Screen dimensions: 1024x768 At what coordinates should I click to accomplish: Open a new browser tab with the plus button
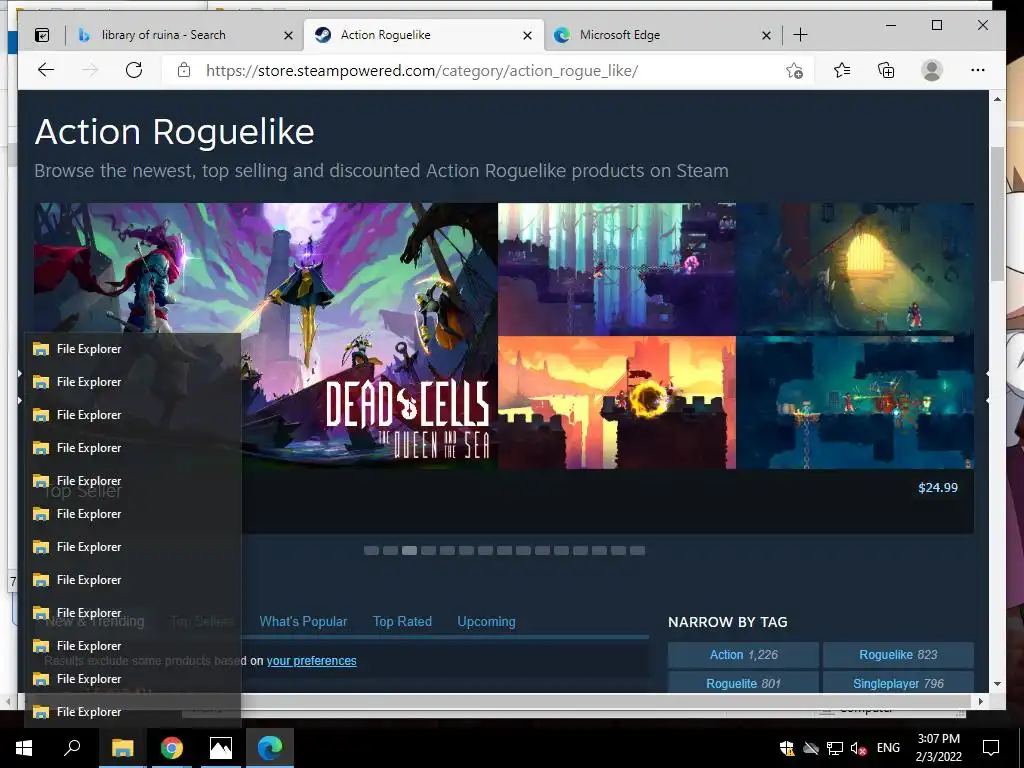(x=800, y=35)
